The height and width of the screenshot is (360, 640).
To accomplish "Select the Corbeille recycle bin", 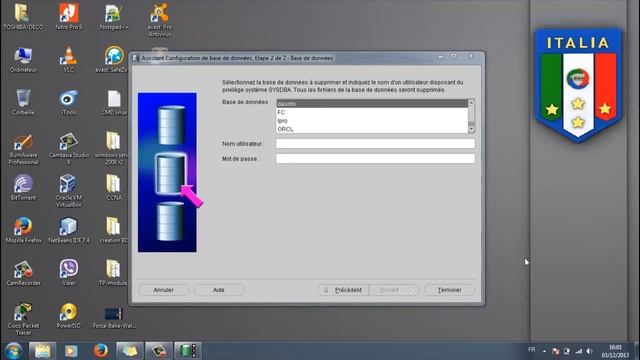I will coord(23,102).
